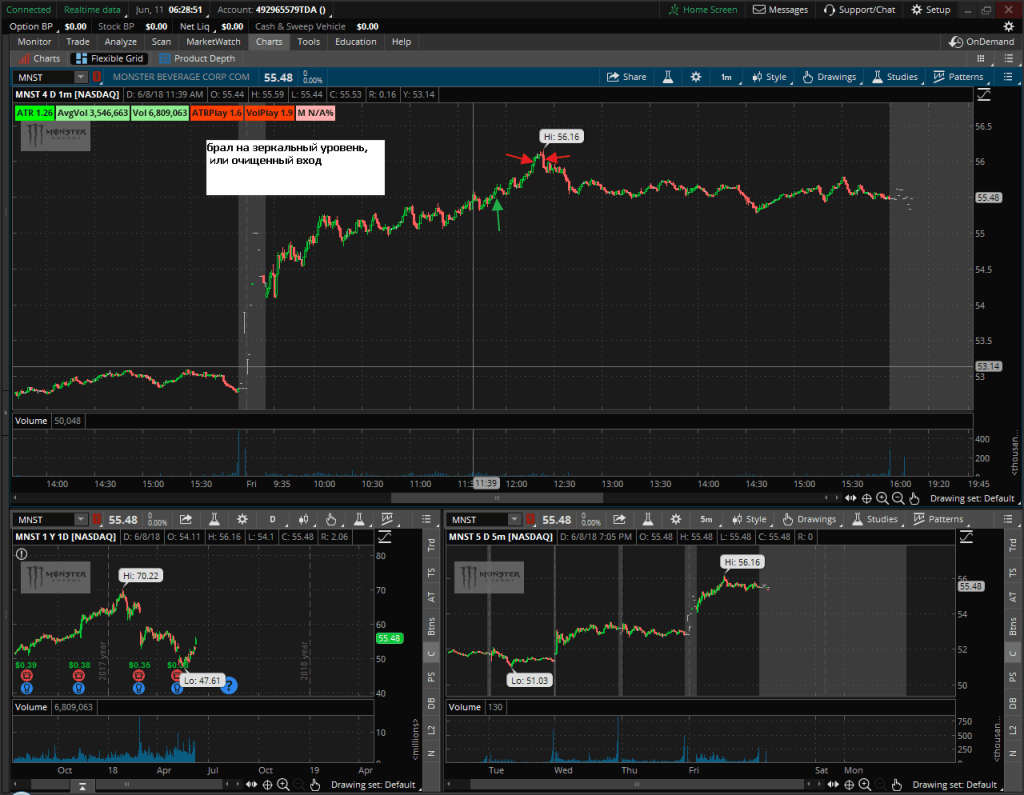Toggle the C sidebar button on right edge
The height and width of the screenshot is (795, 1024).
point(1013,650)
